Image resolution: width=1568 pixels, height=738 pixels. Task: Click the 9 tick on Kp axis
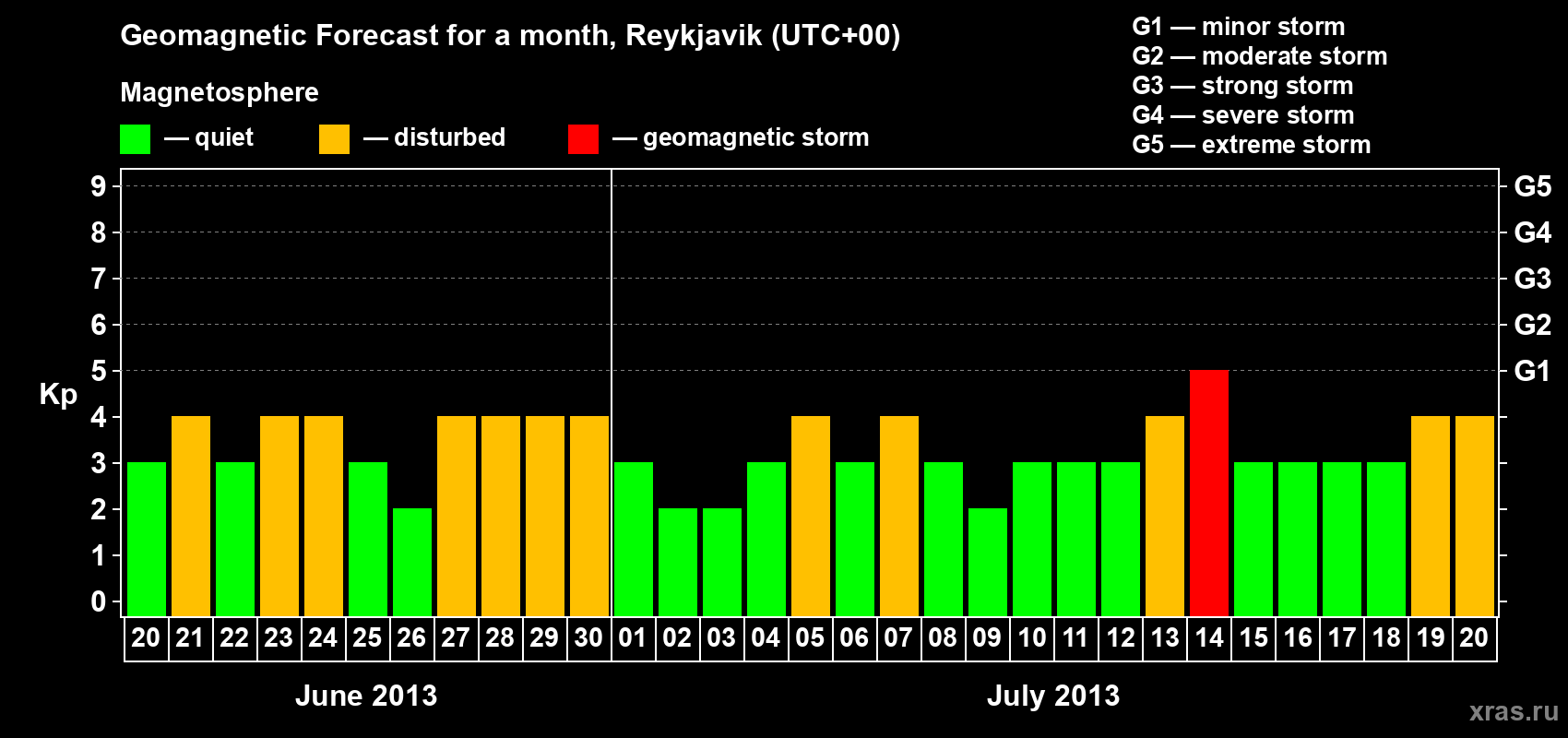coord(99,186)
